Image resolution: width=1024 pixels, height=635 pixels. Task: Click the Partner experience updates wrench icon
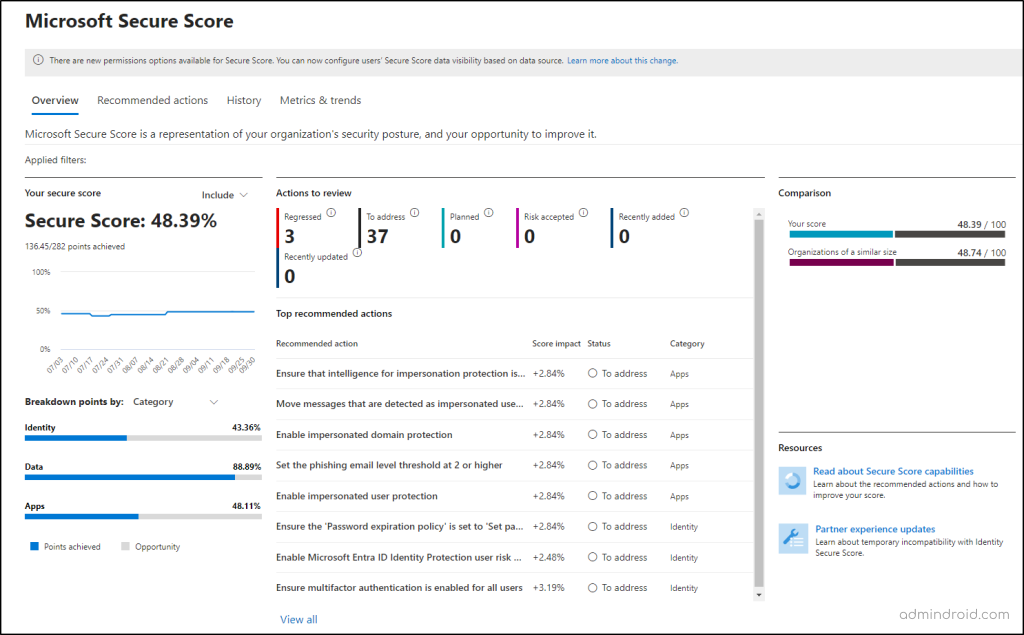(x=793, y=538)
